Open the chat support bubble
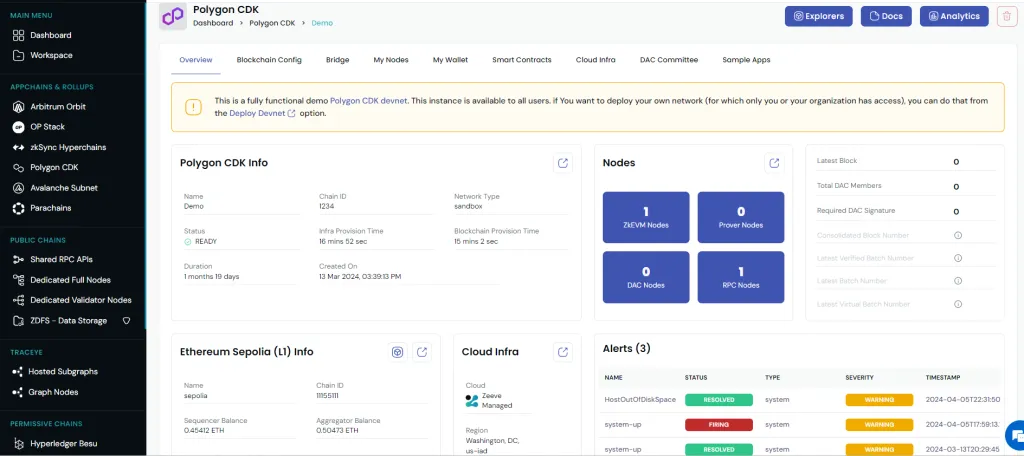This screenshot has height=456, width=1024. point(1014,435)
